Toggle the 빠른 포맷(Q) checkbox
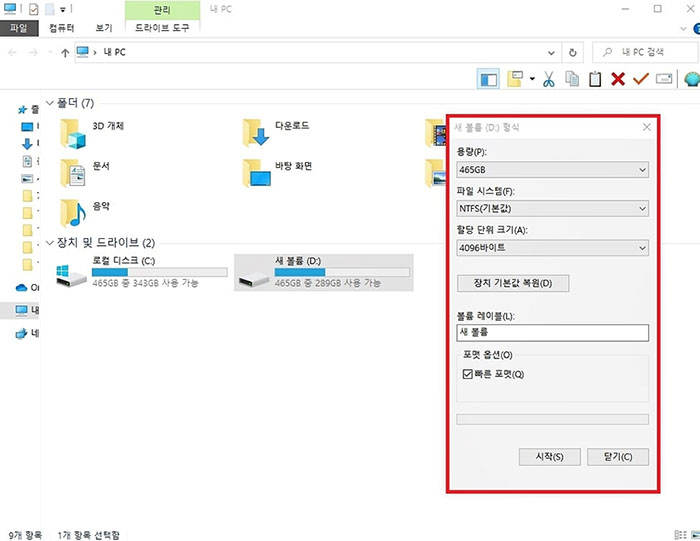Screen dimensions: 700x541 tap(467, 374)
